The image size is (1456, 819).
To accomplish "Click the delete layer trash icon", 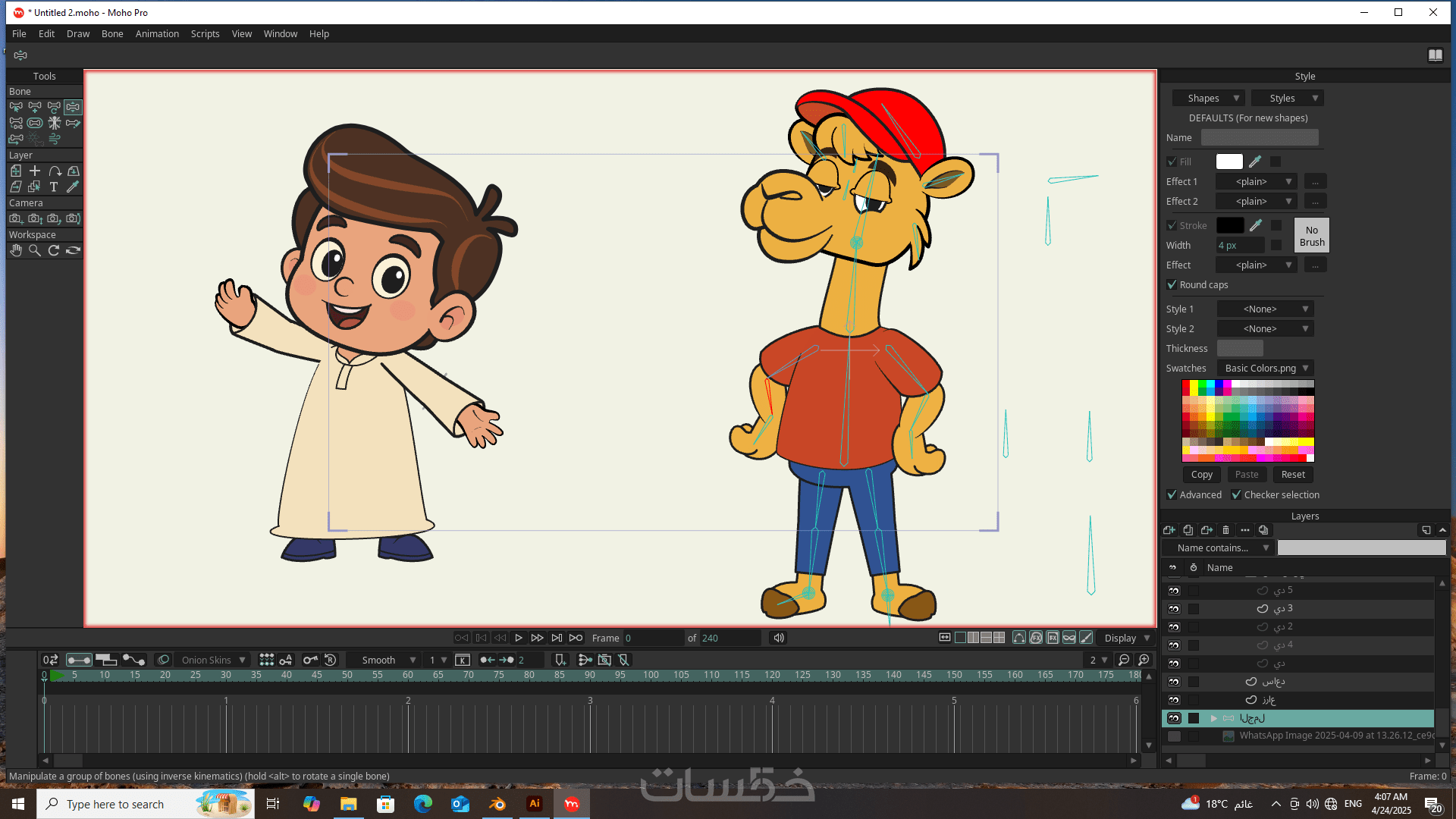I will point(1225,530).
